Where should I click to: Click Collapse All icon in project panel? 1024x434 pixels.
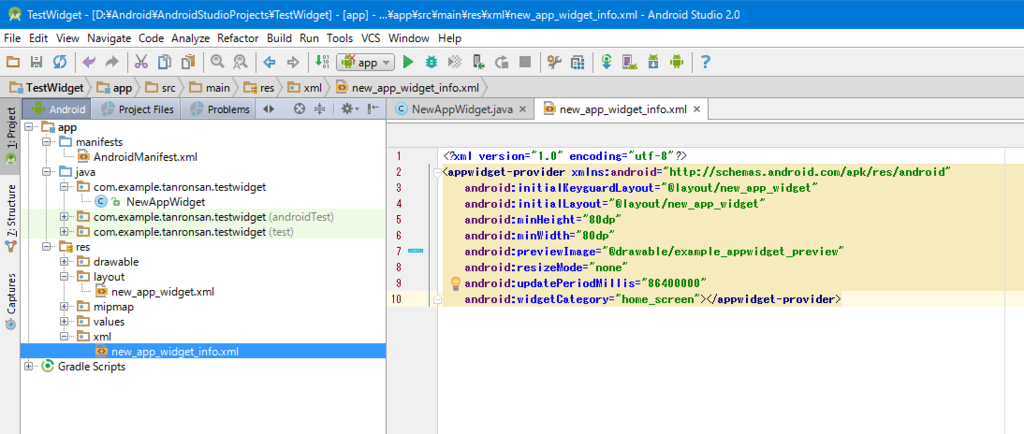(x=319, y=110)
